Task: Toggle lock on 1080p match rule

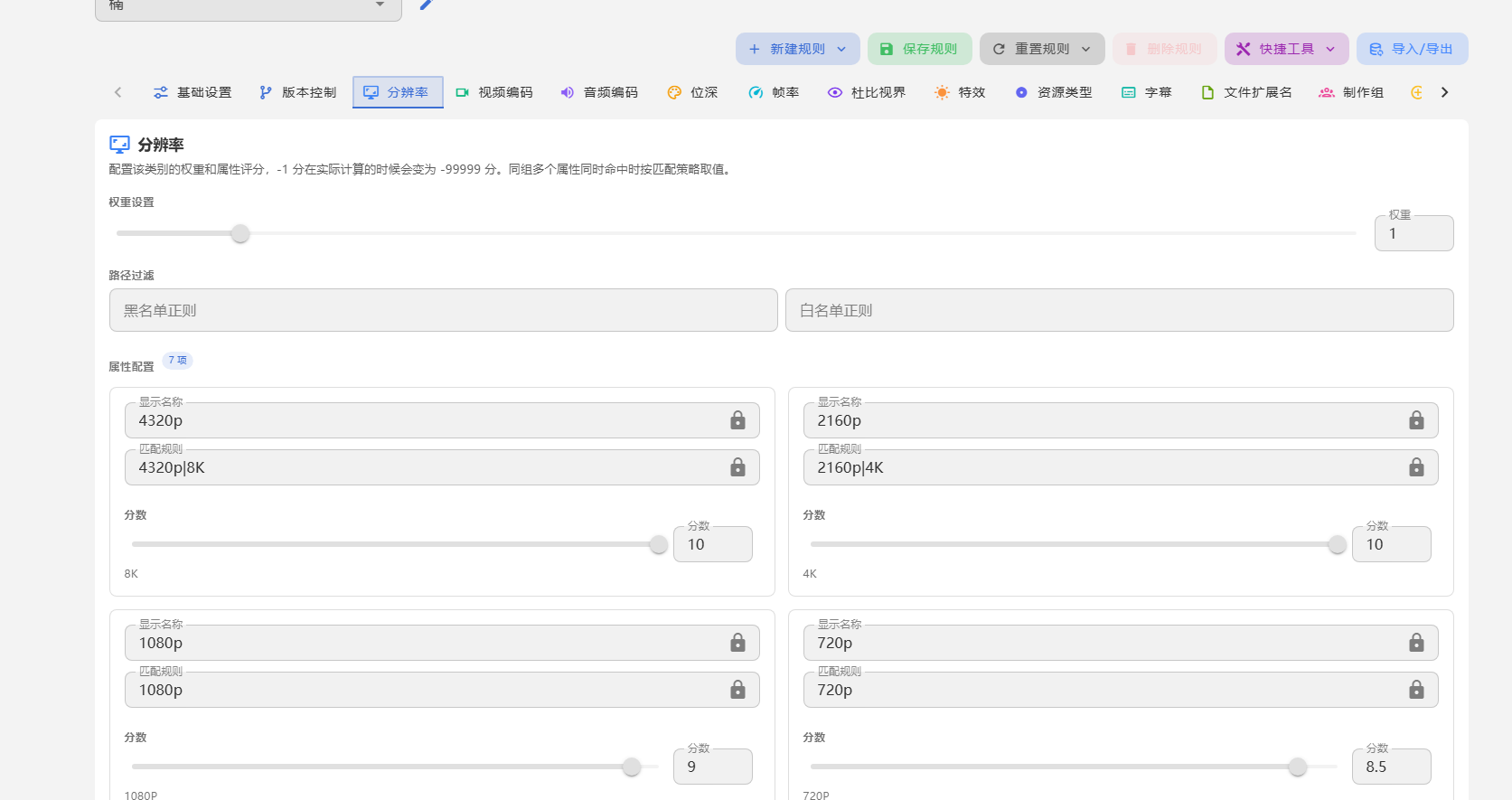Action: click(x=737, y=690)
